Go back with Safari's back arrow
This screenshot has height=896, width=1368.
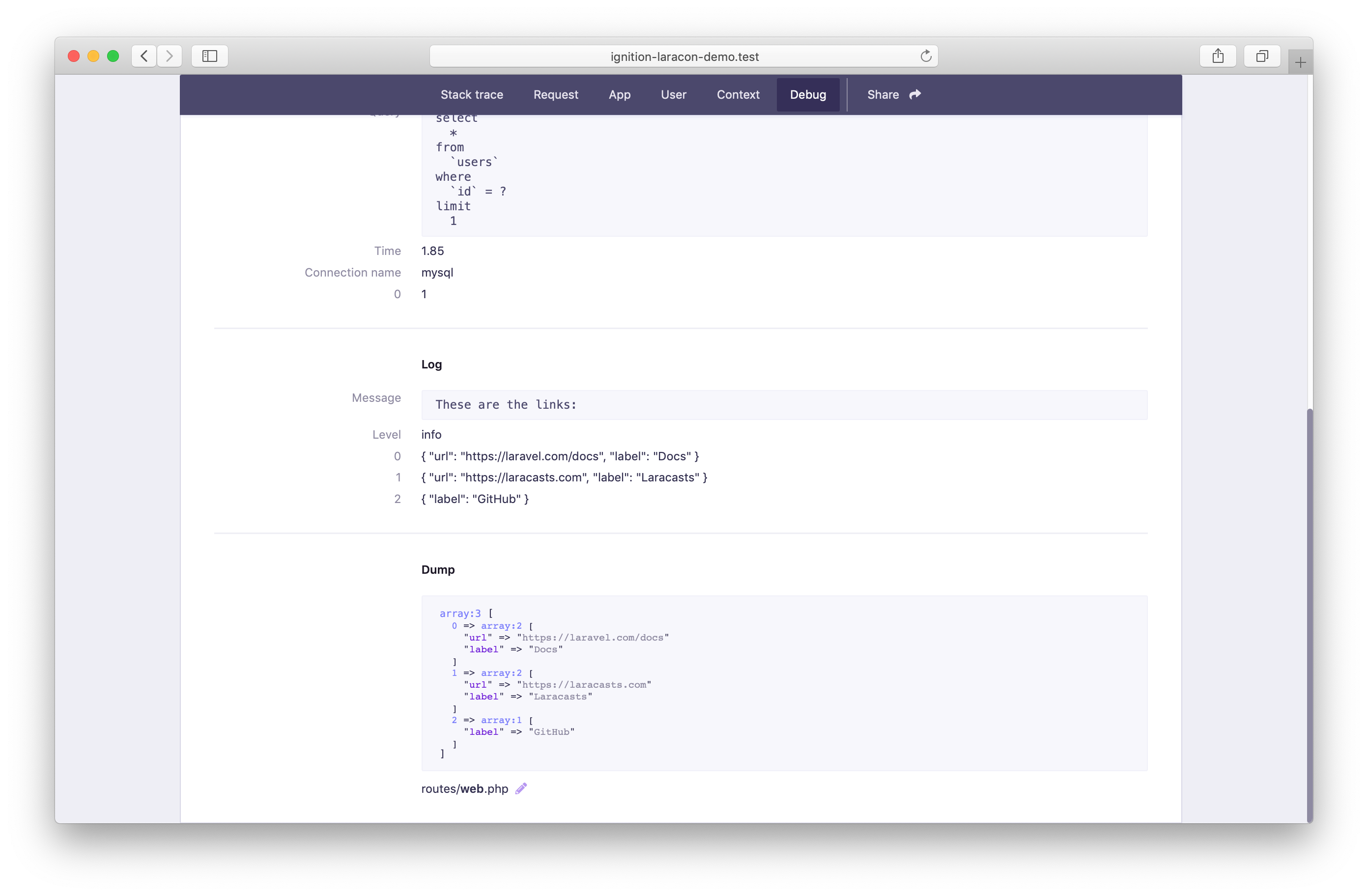click(x=144, y=56)
